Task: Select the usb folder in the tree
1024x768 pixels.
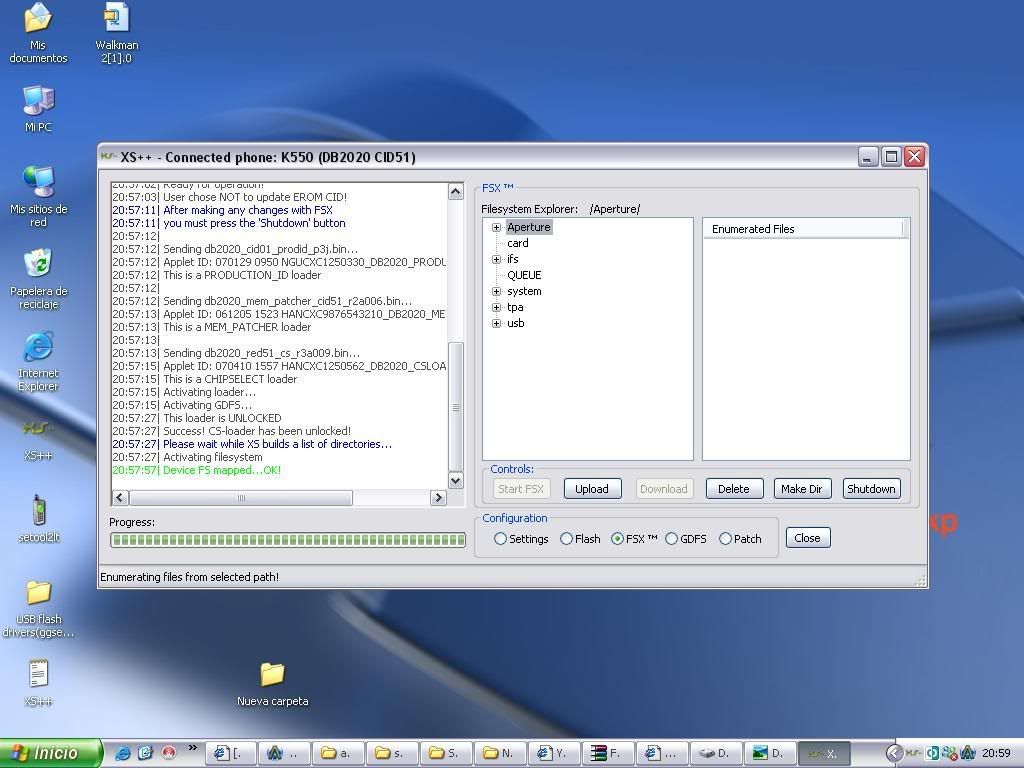Action: click(515, 323)
